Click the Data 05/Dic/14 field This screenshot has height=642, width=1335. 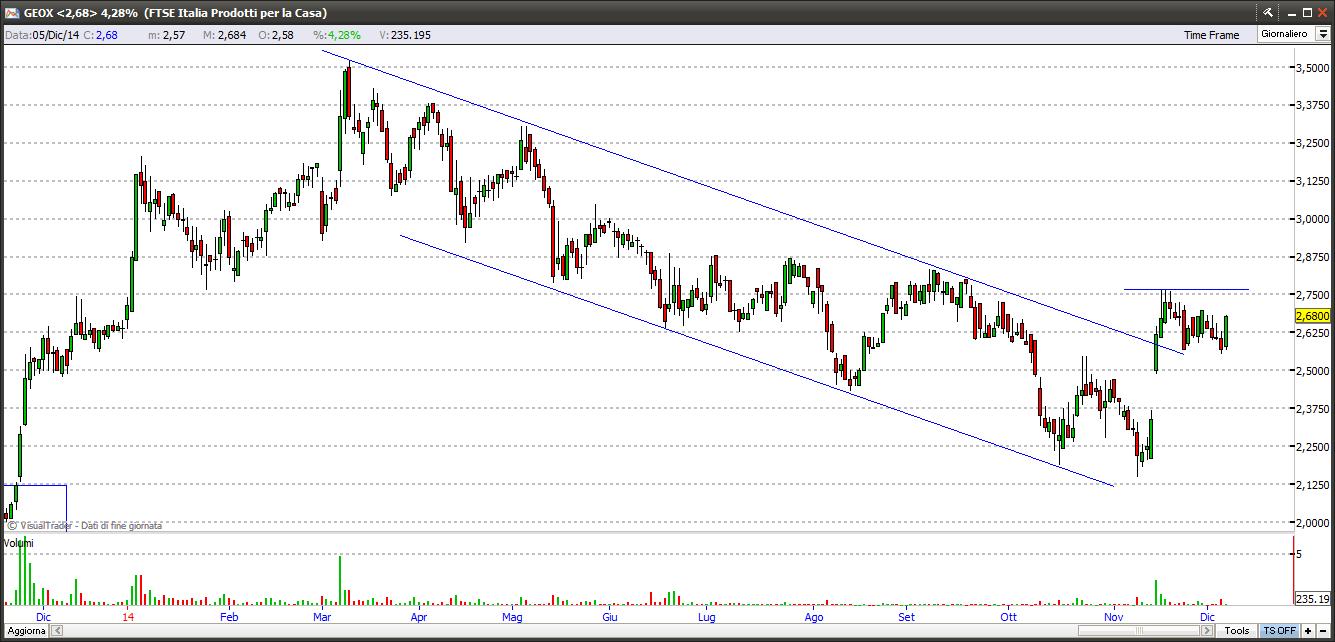tap(41, 34)
